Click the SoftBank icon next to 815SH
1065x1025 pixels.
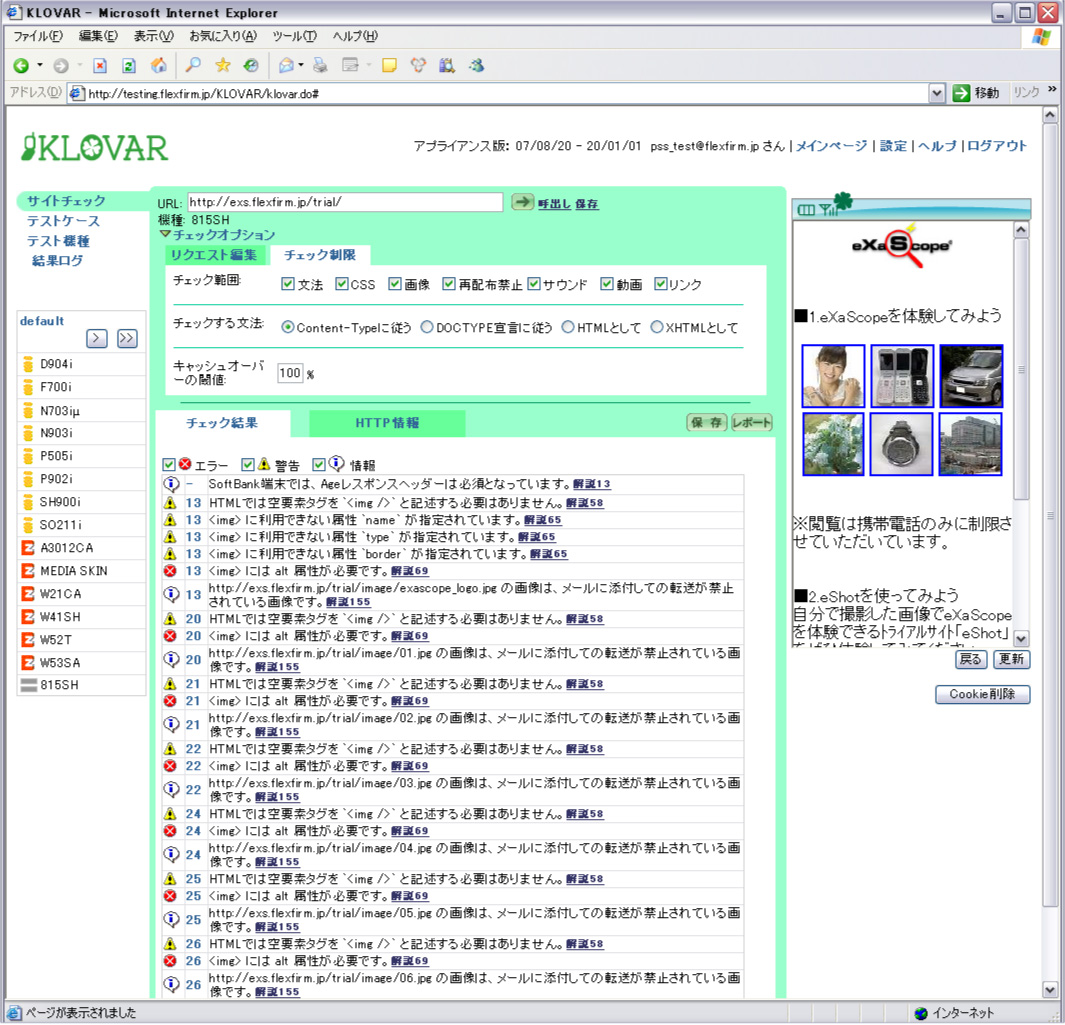click(28, 686)
